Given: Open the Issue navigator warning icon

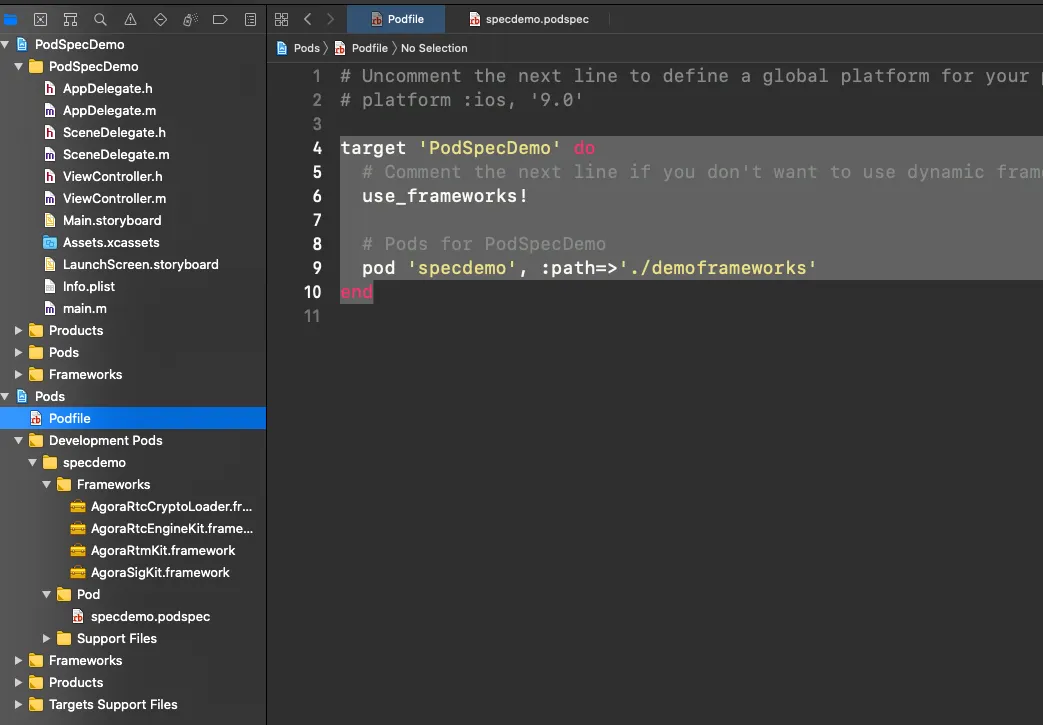Looking at the screenshot, I should (130, 19).
